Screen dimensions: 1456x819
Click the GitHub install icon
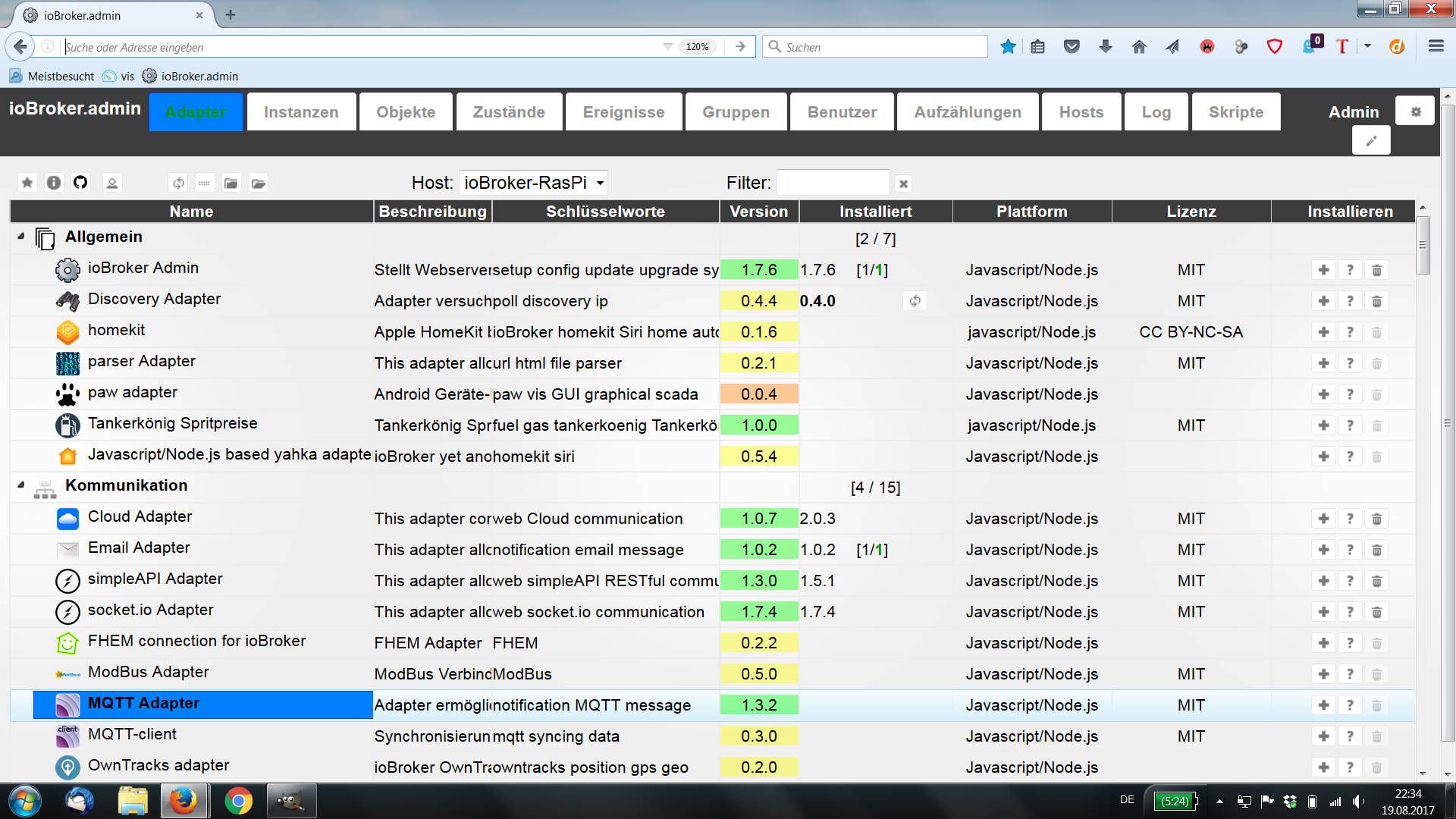[x=80, y=183]
